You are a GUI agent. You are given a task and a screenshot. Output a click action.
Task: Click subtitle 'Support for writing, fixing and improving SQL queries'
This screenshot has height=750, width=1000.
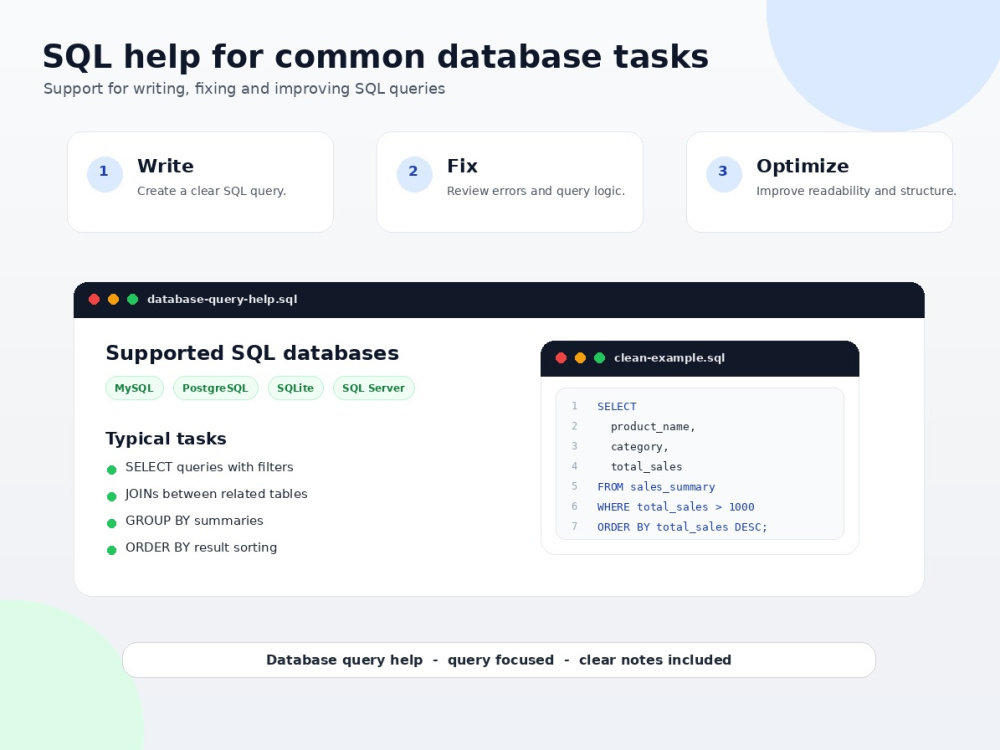tap(244, 89)
